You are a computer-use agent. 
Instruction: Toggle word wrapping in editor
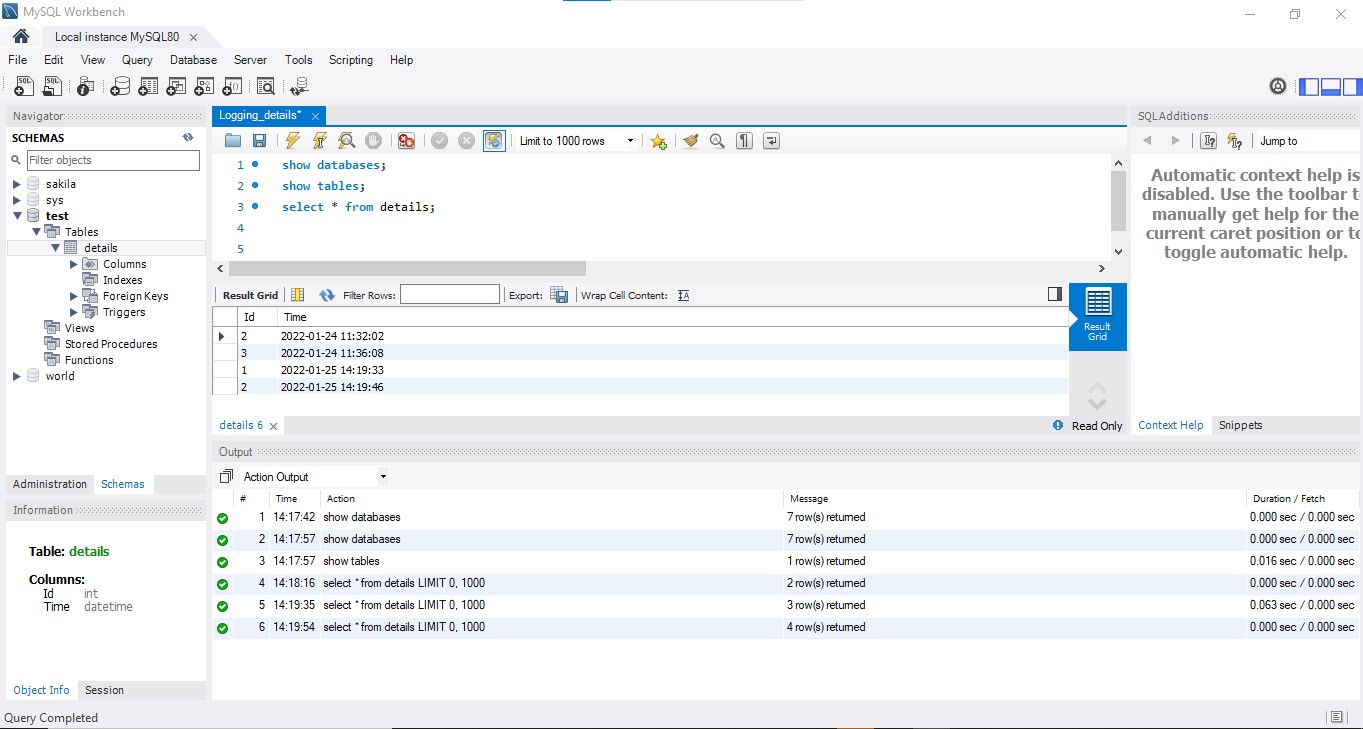coord(771,141)
